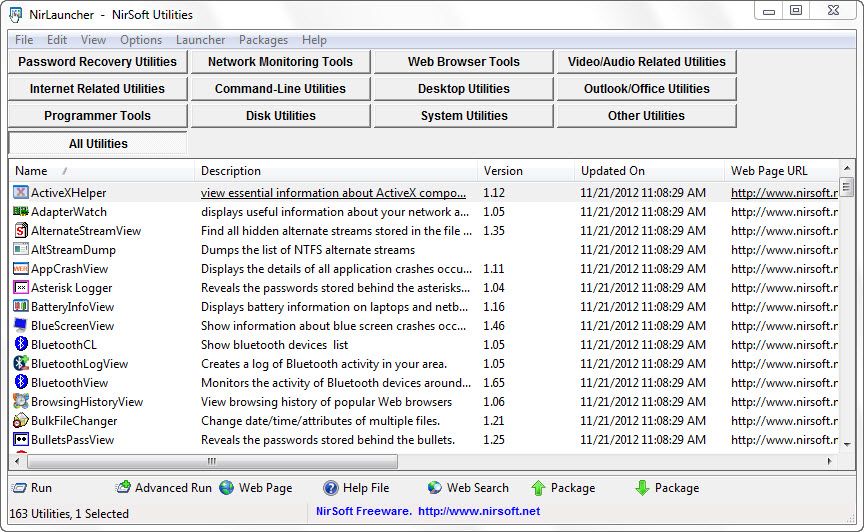Click the green down-arrow Package icon
864x532 pixels.
click(x=642, y=488)
